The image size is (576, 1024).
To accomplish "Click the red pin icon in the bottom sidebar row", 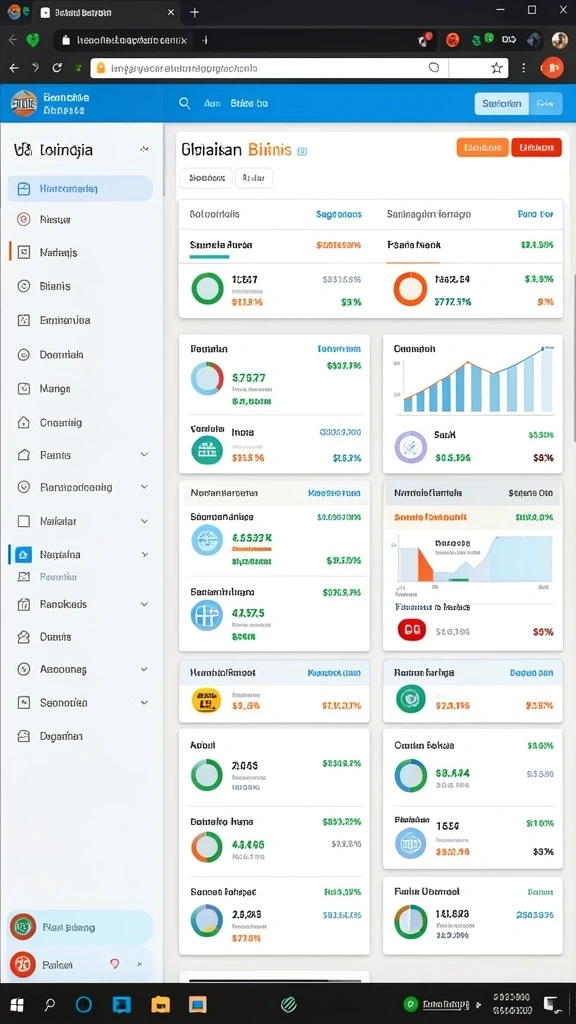I will click(x=115, y=964).
